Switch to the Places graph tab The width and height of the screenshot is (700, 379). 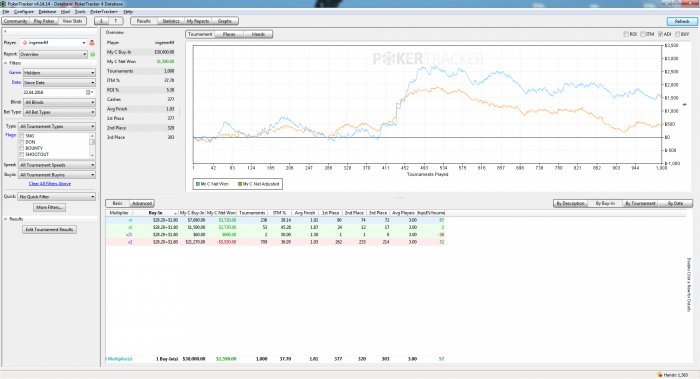[x=229, y=34]
